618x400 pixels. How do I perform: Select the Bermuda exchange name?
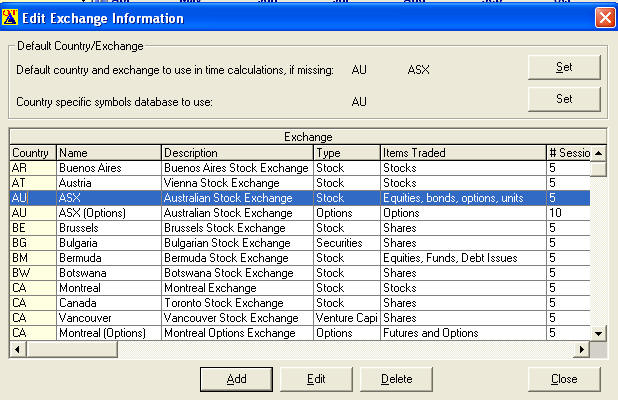[x=109, y=258]
